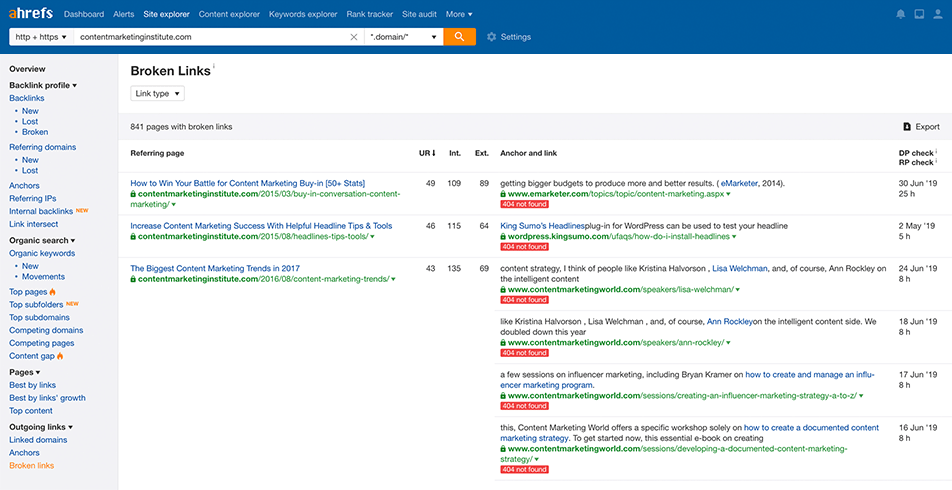This screenshot has width=952, height=490.
Task: Click the 404 badge under lisa-welchman URL
Action: [525, 300]
